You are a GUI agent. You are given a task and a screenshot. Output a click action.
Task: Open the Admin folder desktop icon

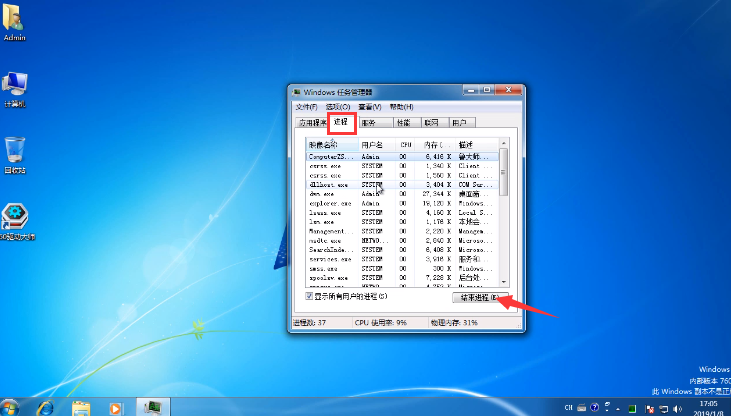coord(15,19)
